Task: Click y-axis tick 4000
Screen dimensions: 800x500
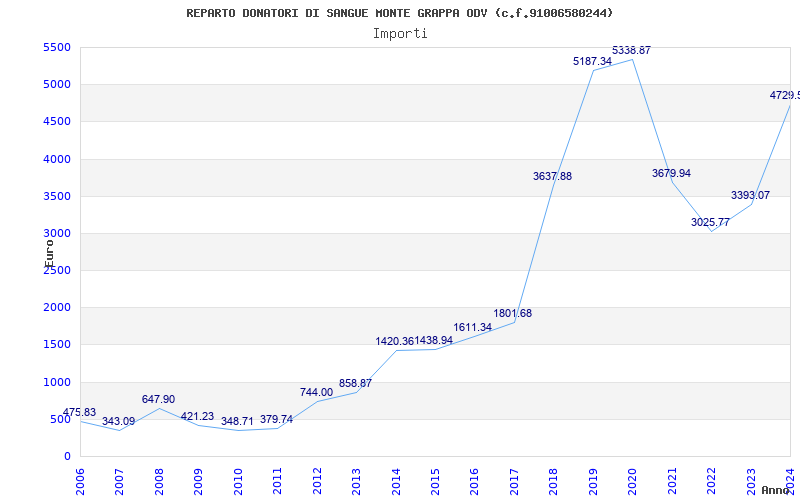Action: 57,159
